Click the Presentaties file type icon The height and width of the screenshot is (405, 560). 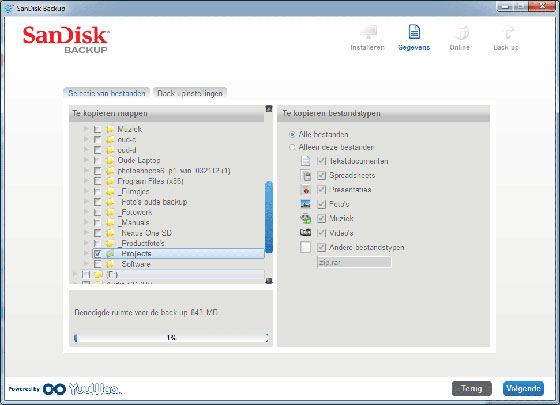[305, 190]
